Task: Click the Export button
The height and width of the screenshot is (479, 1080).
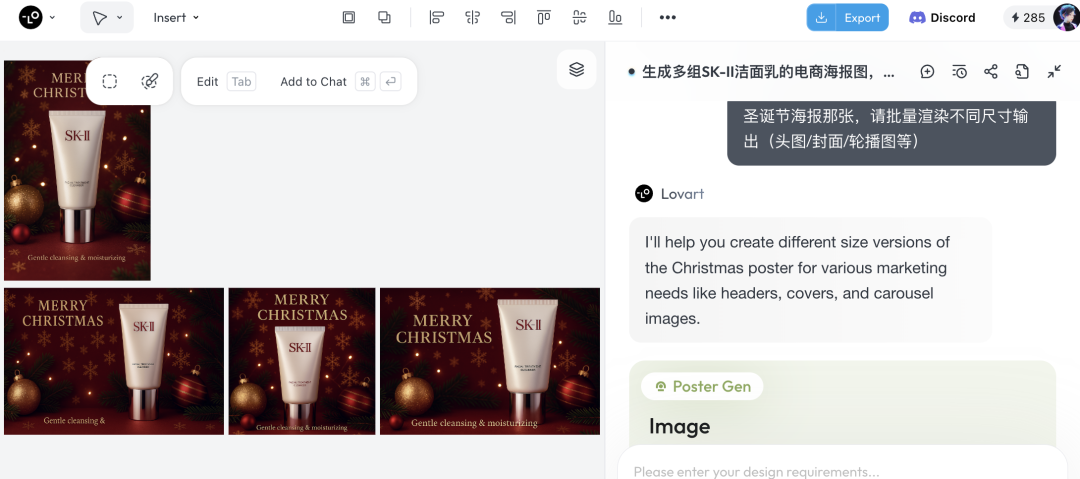Action: [847, 17]
